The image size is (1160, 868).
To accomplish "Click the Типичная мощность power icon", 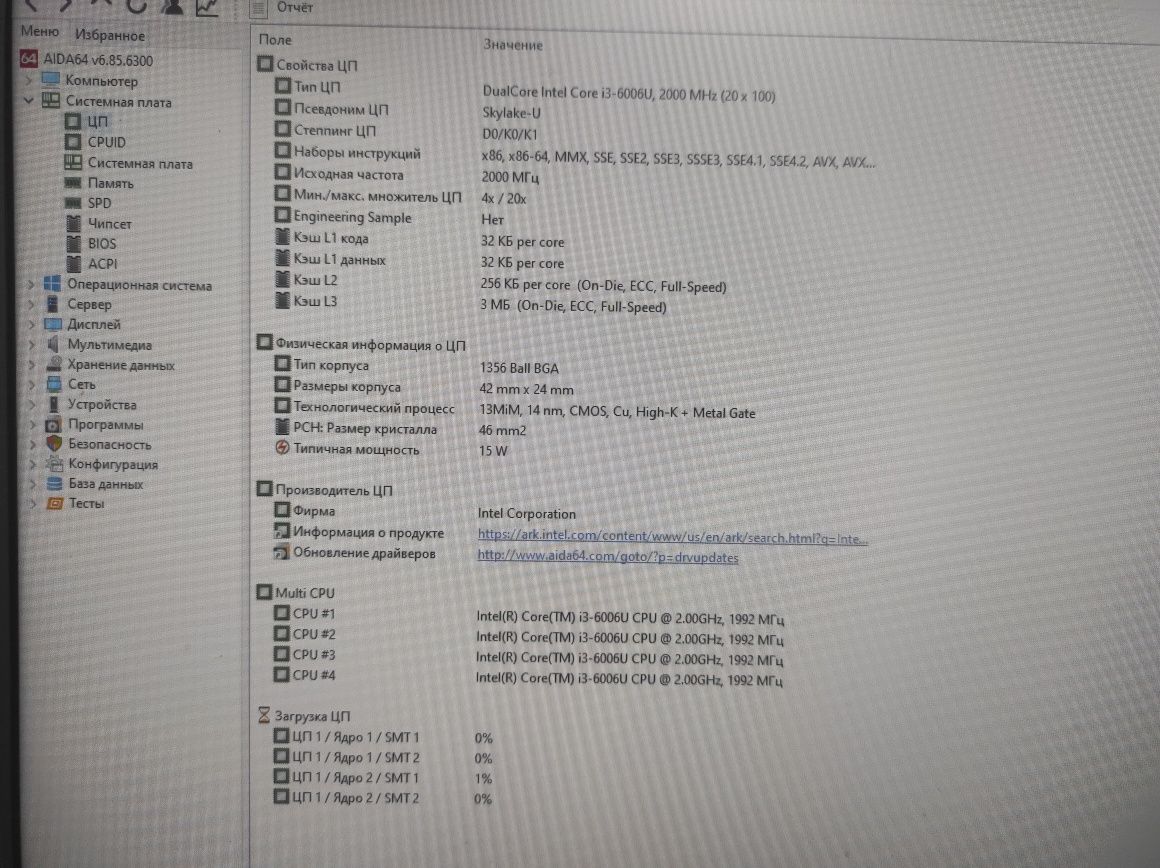I will tap(282, 447).
